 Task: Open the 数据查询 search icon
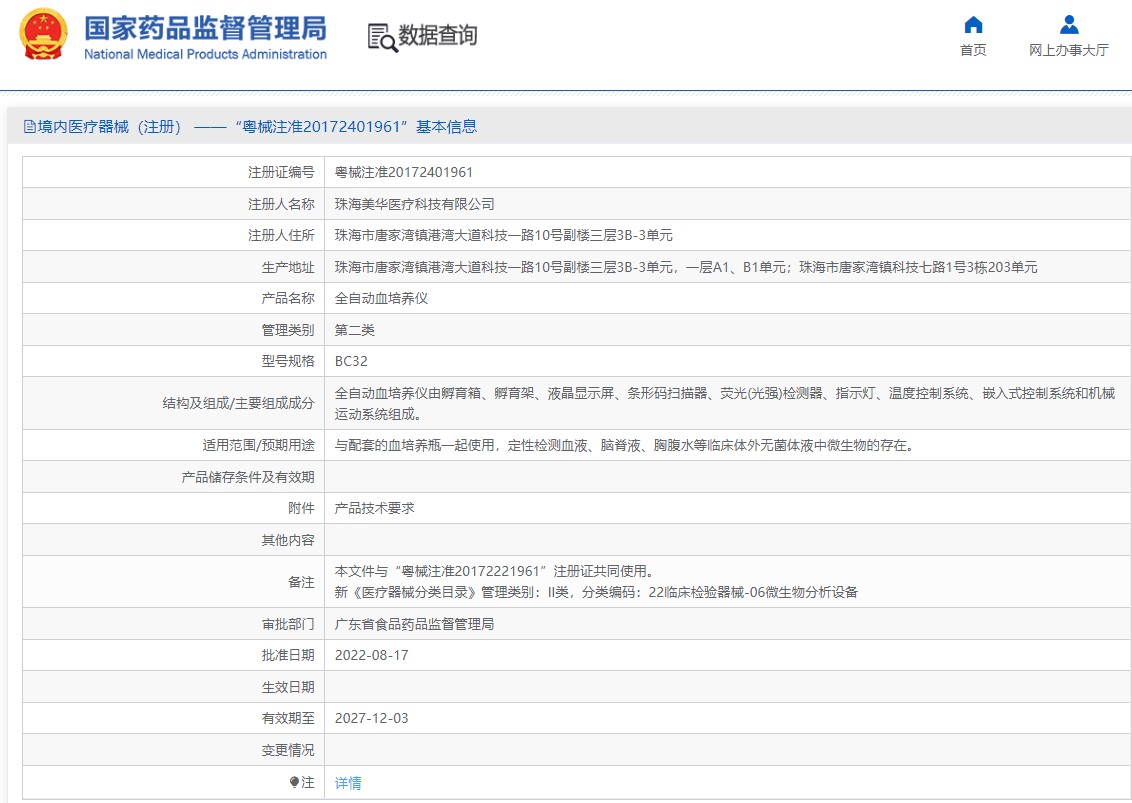point(383,38)
